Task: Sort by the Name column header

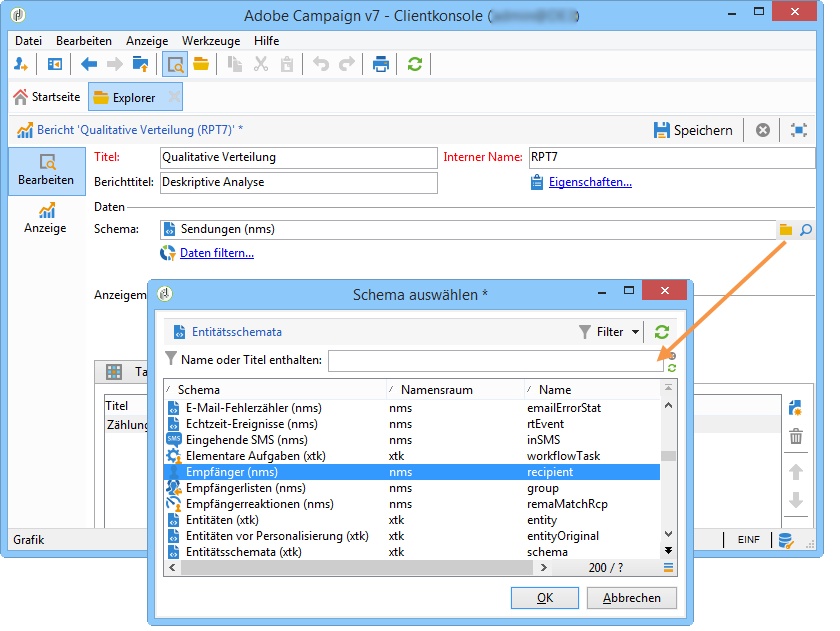Action: coord(592,390)
